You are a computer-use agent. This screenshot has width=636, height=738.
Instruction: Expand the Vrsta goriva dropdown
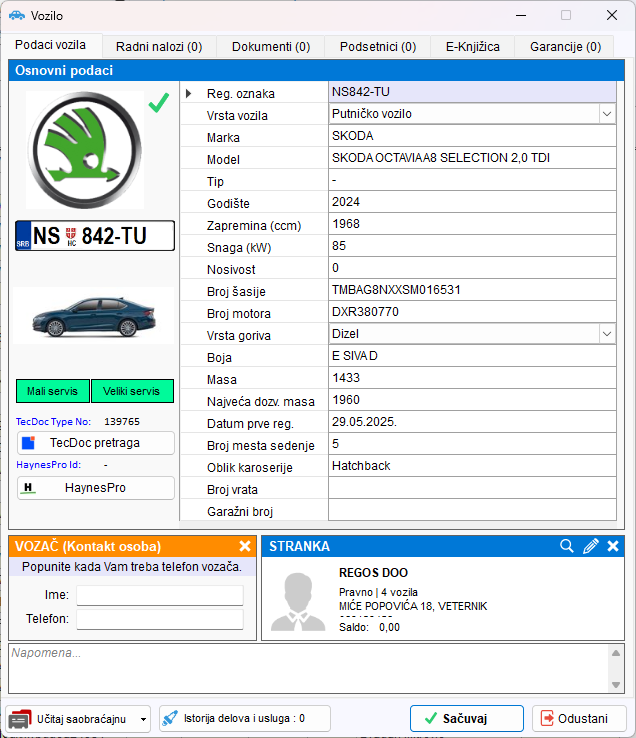click(607, 334)
